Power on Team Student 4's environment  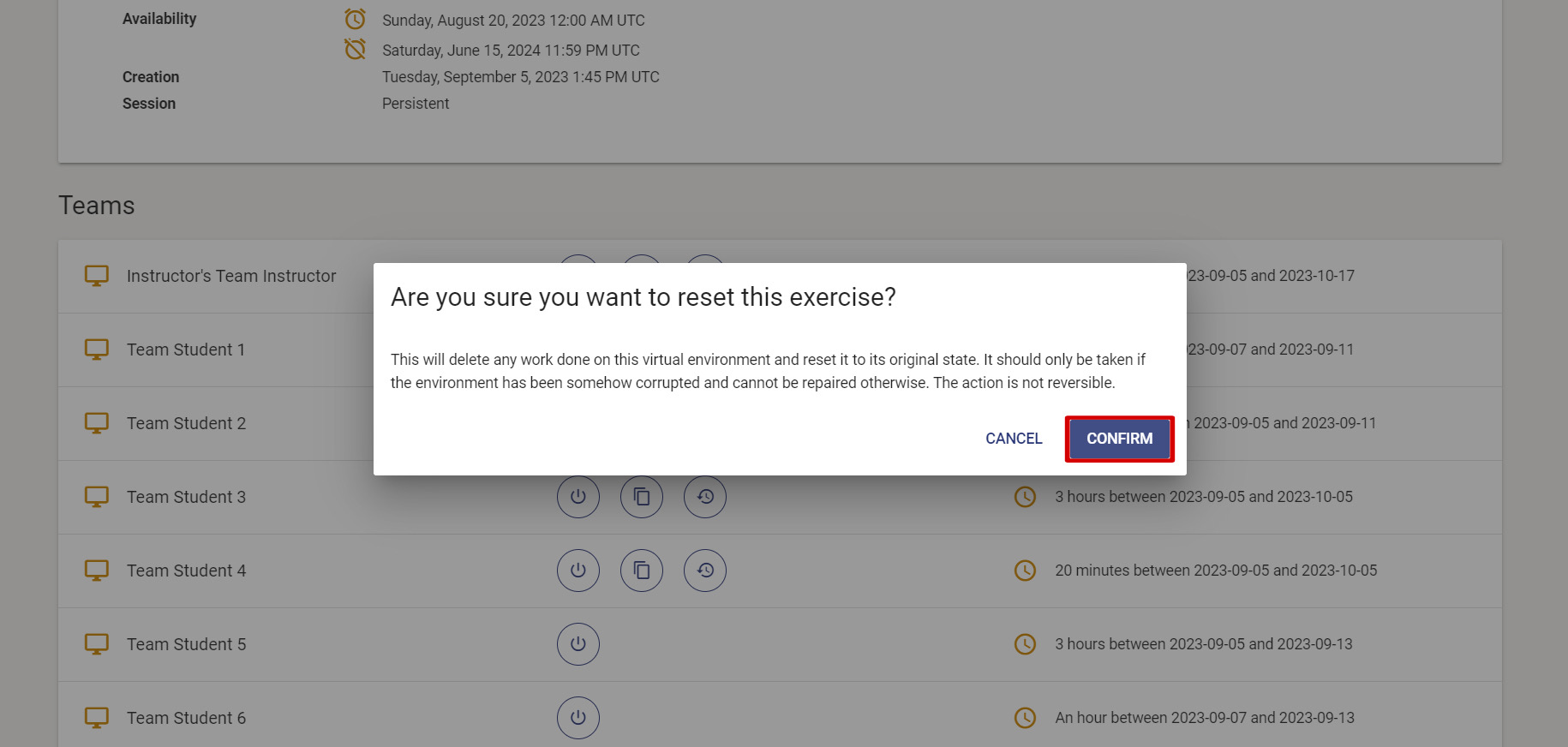[x=578, y=571]
